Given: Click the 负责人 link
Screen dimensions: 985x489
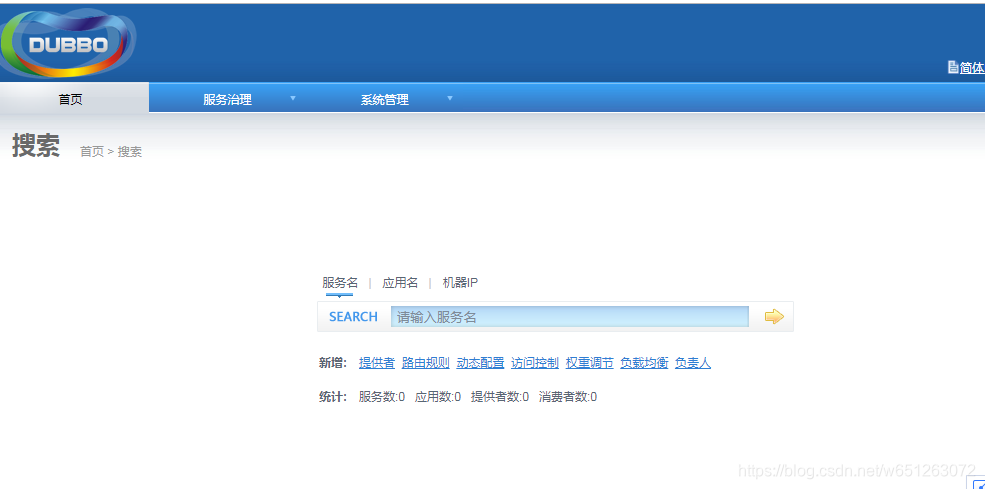Looking at the screenshot, I should (x=693, y=363).
